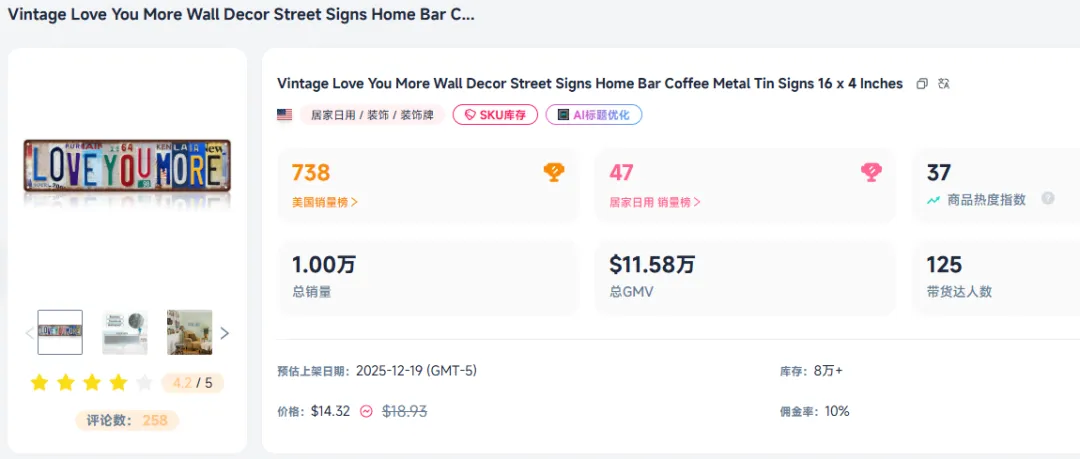
Task: Click the 评论数 258 review count badge
Action: click(x=127, y=421)
